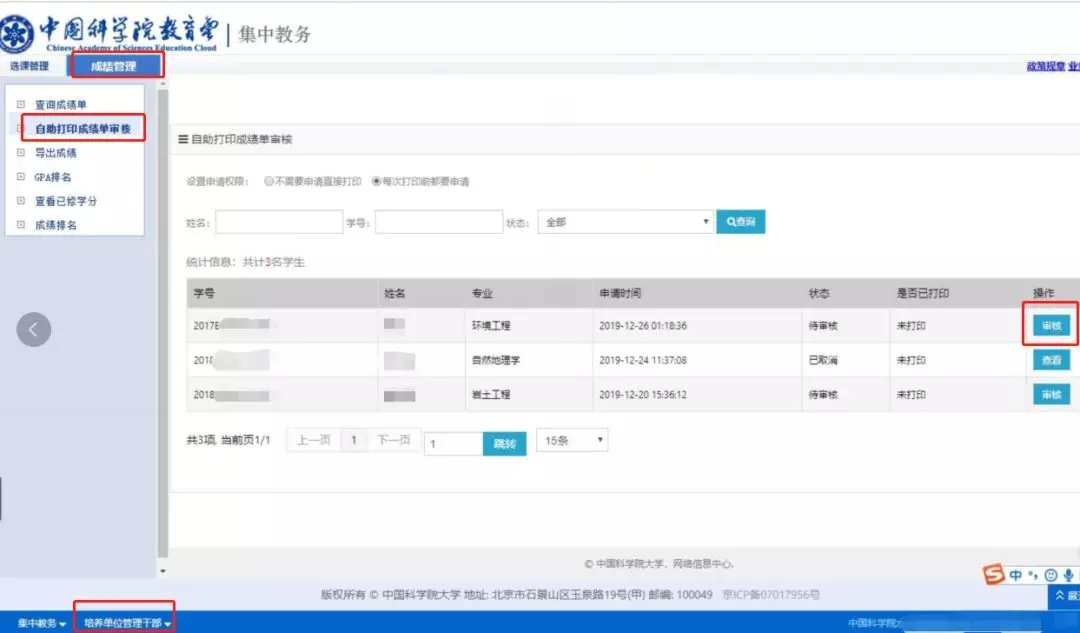The height and width of the screenshot is (633, 1080).
Task: Open 导出成绩 in the sidebar
Action: [56, 153]
